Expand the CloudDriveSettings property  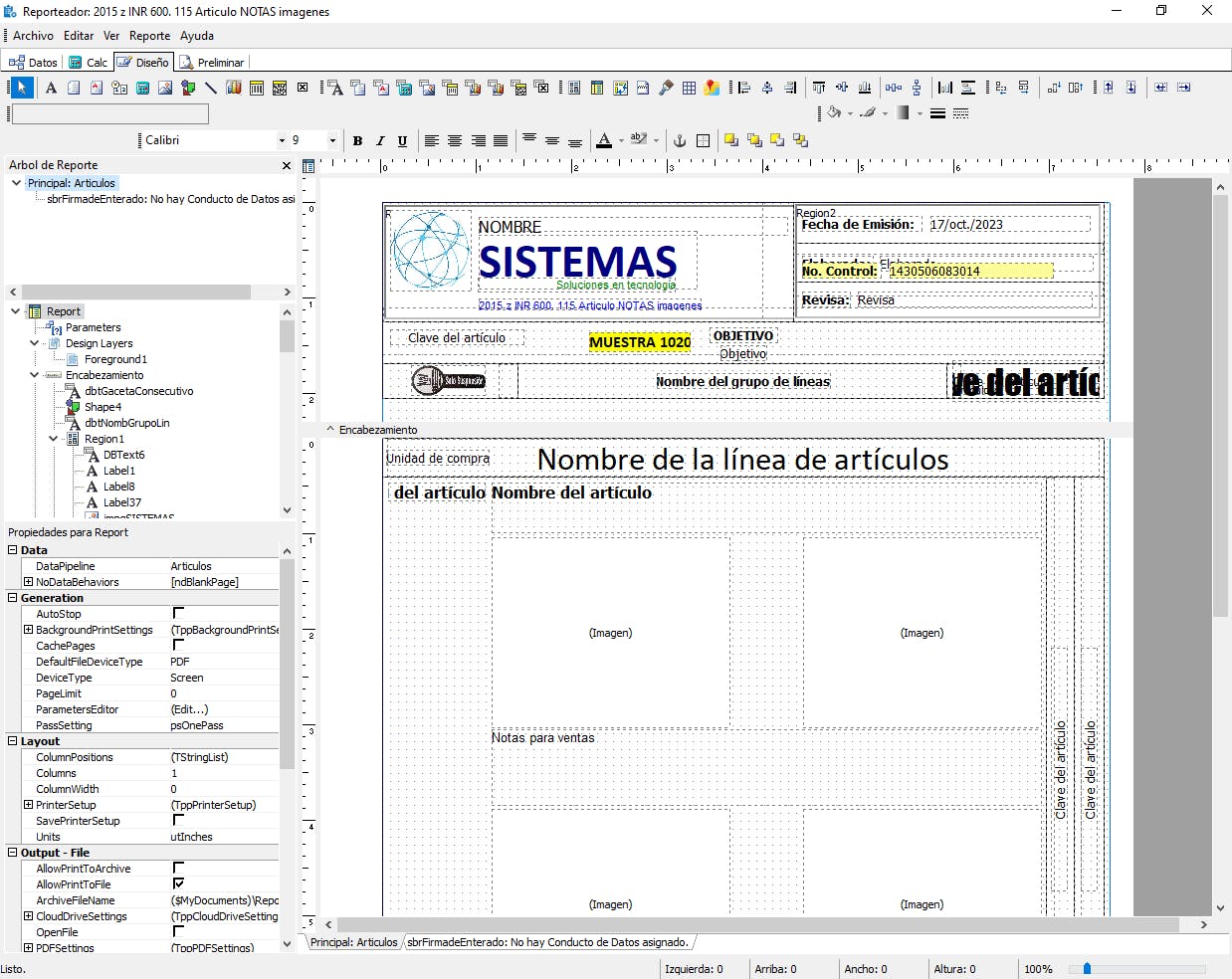tap(28, 916)
